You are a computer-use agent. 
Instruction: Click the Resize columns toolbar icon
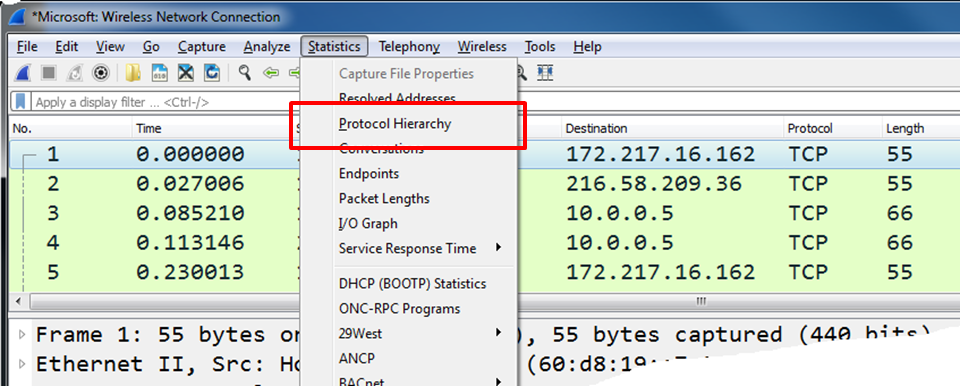coord(545,74)
